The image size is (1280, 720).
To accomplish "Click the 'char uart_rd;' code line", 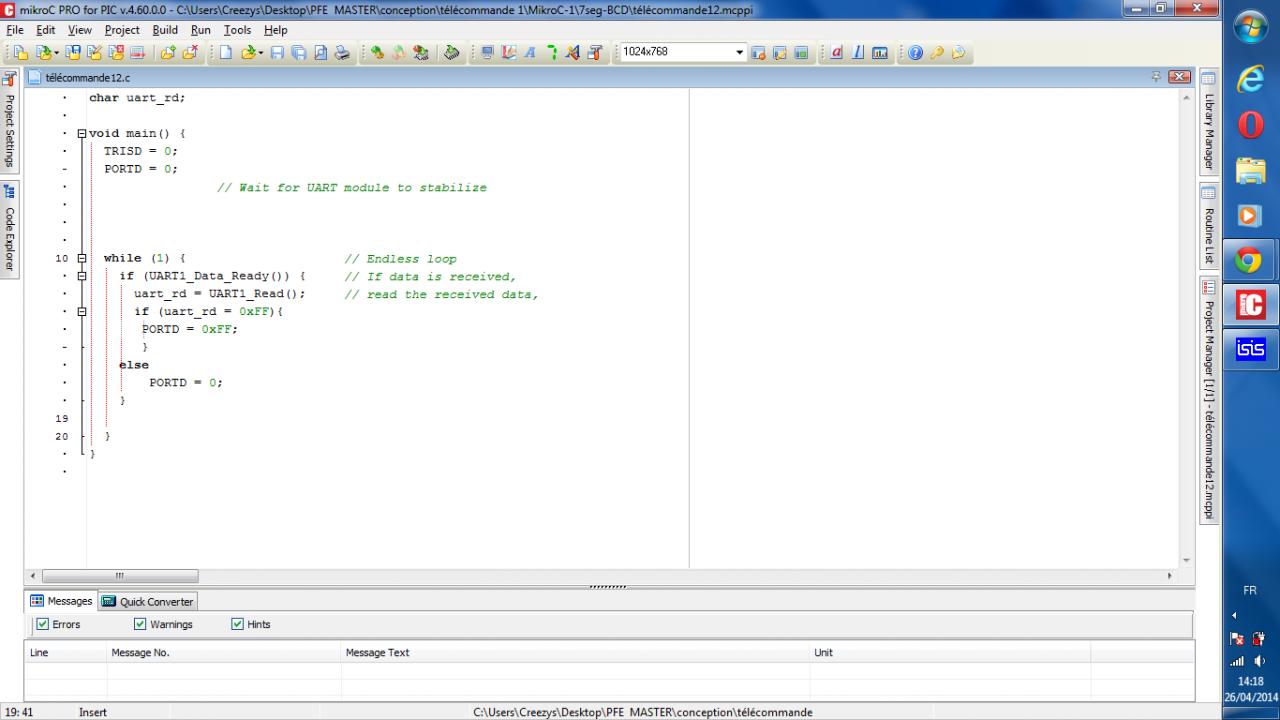I will click(x=137, y=98).
